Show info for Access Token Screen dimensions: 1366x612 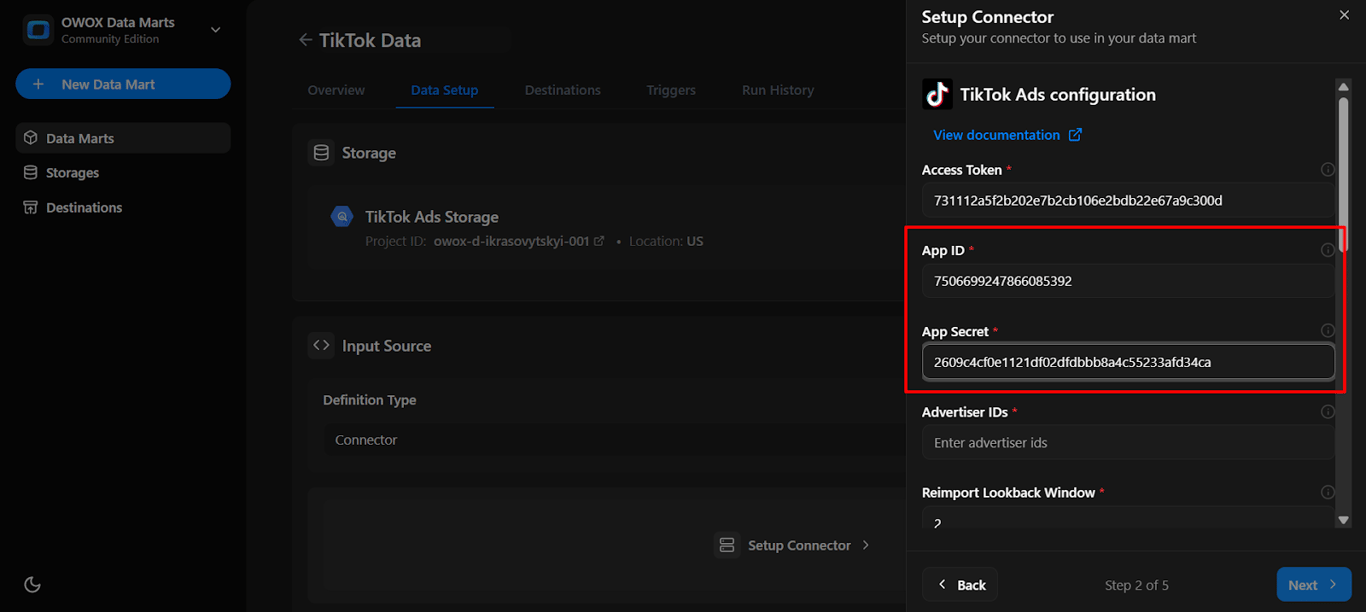(x=1328, y=169)
